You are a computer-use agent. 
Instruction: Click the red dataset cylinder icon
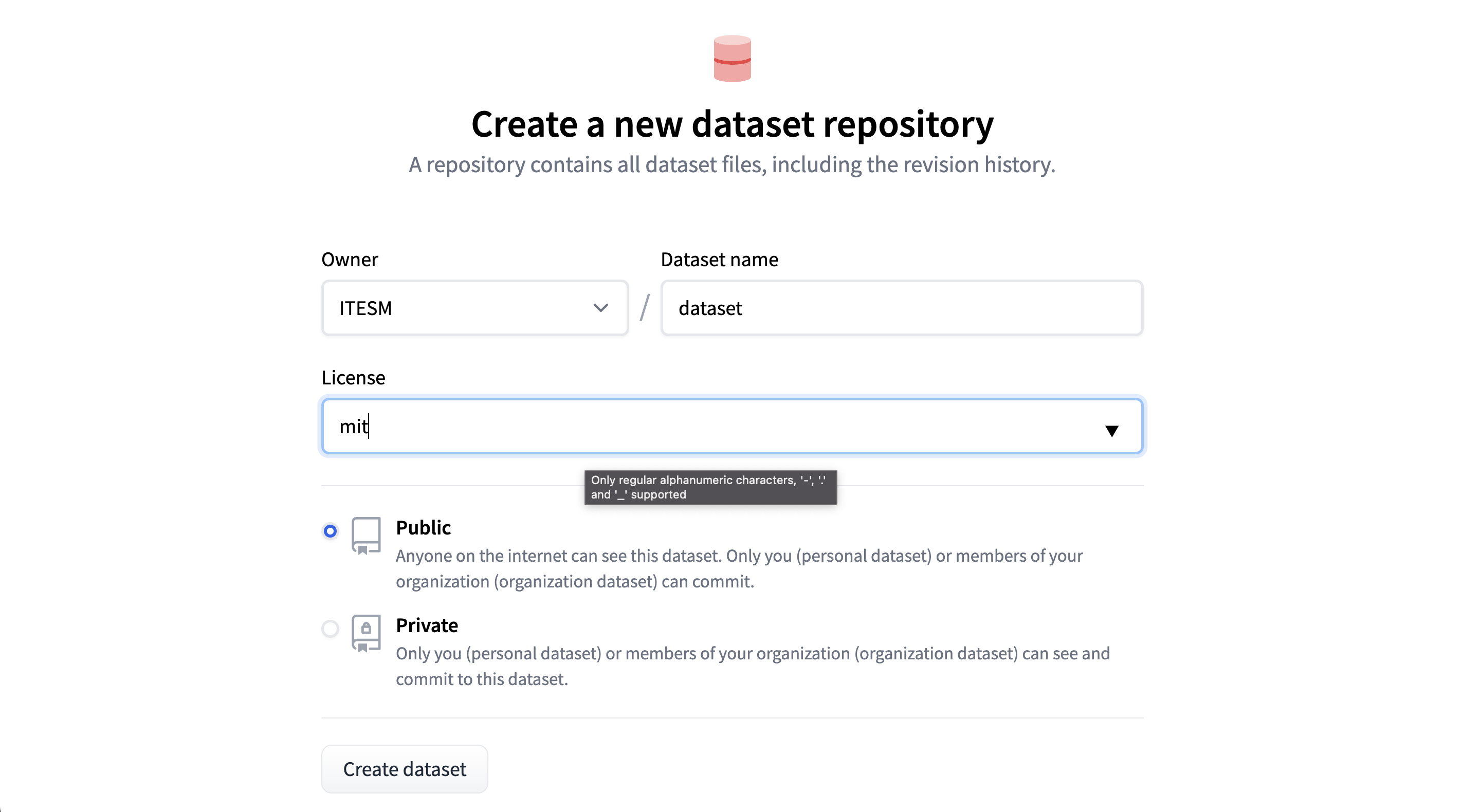pyautogui.click(x=731, y=59)
